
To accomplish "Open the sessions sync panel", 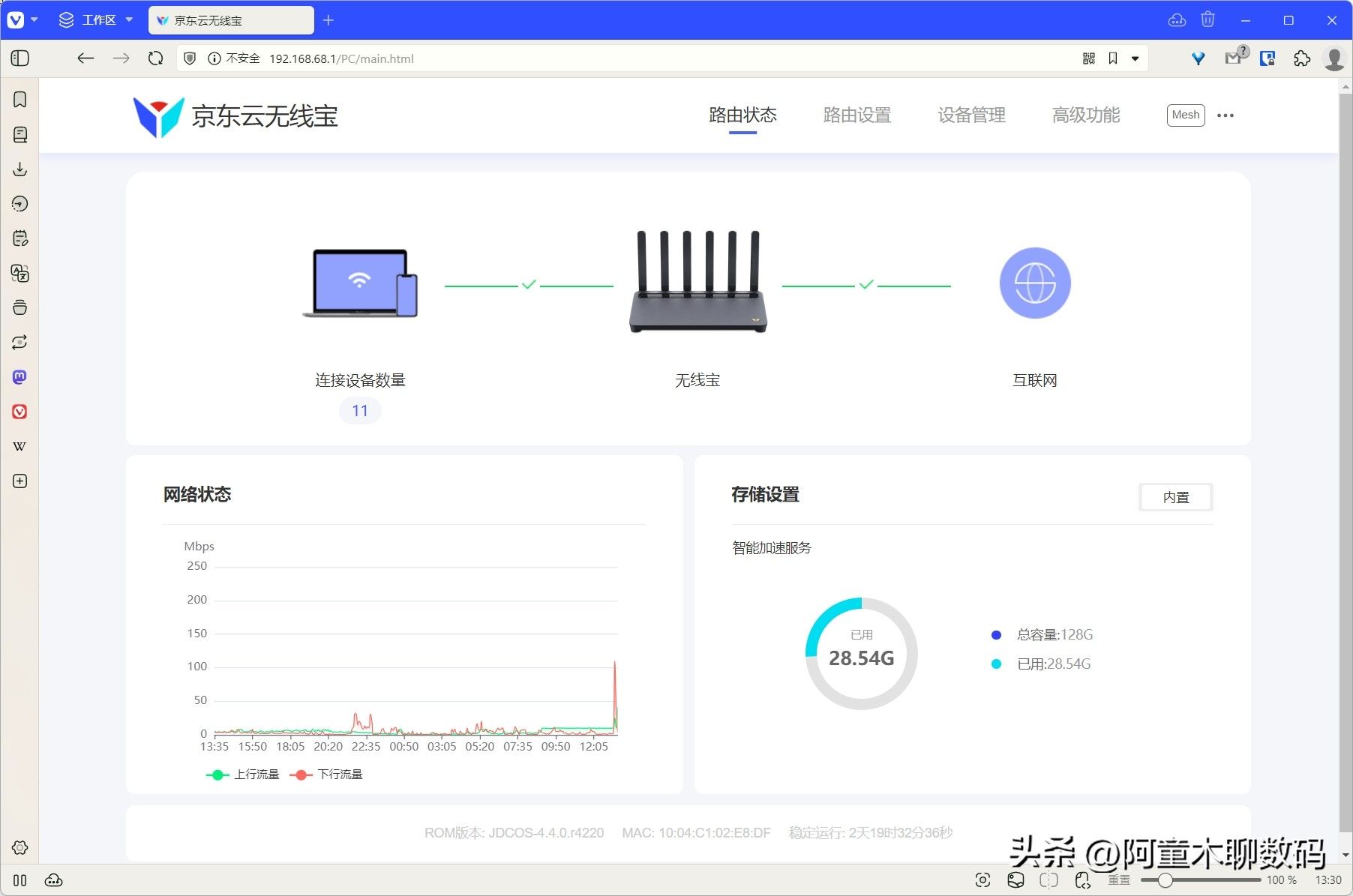I will point(20,342).
